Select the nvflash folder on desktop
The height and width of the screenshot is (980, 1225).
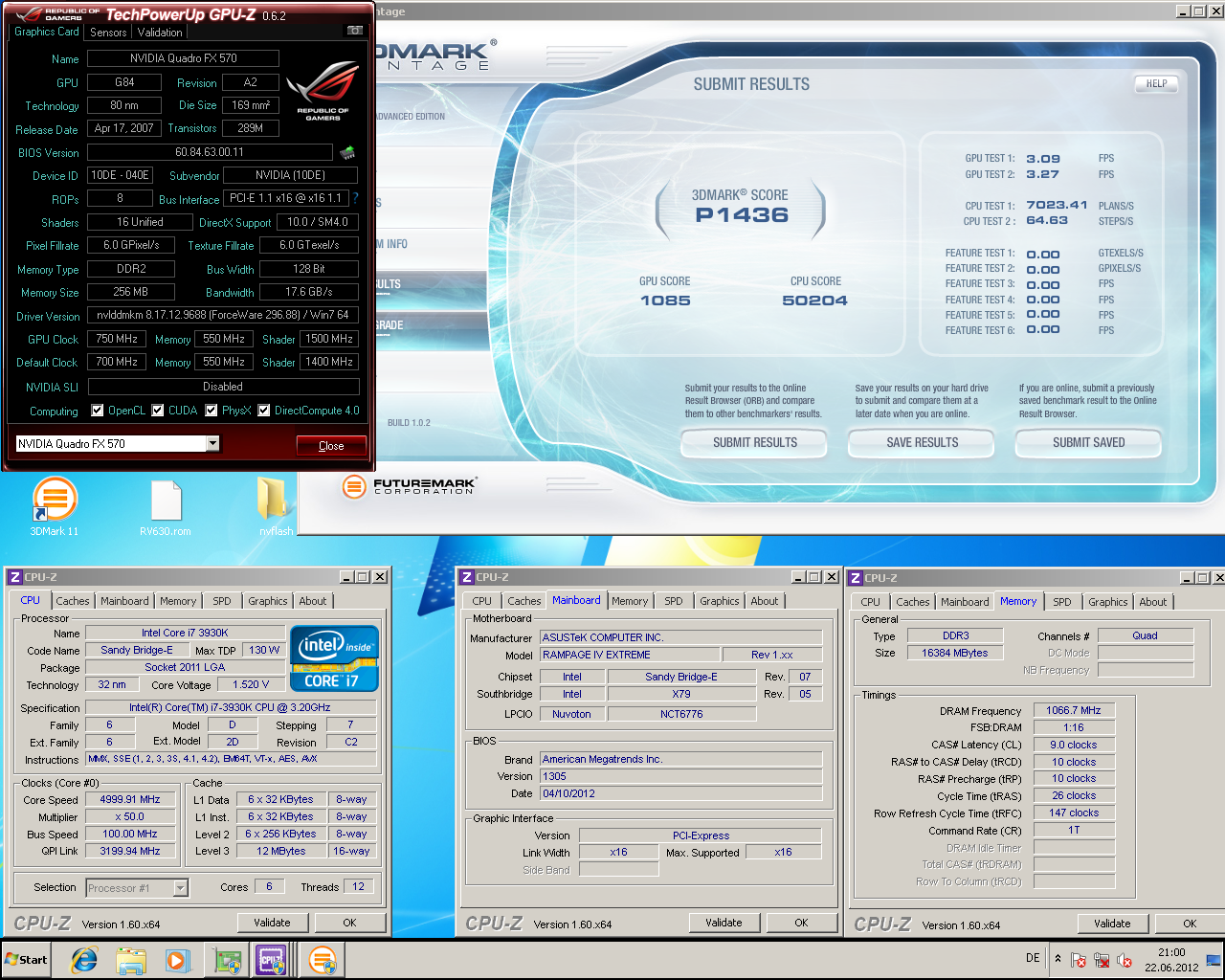(276, 507)
